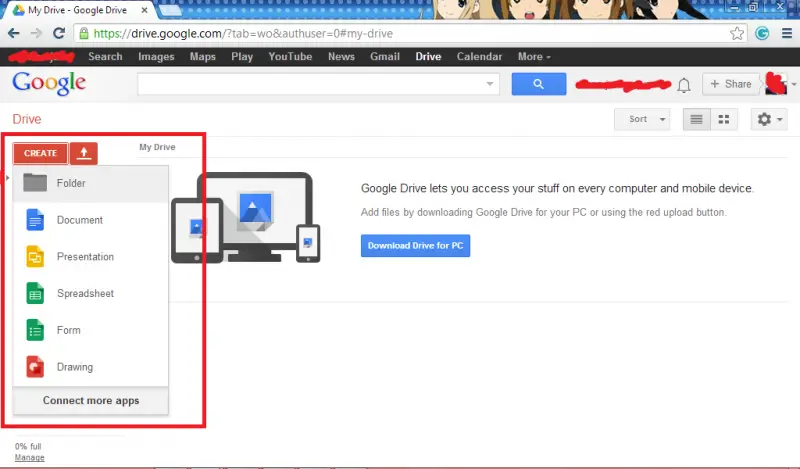Go forward in browser history
Viewport: 800px width, 469px height.
pyautogui.click(x=36, y=34)
